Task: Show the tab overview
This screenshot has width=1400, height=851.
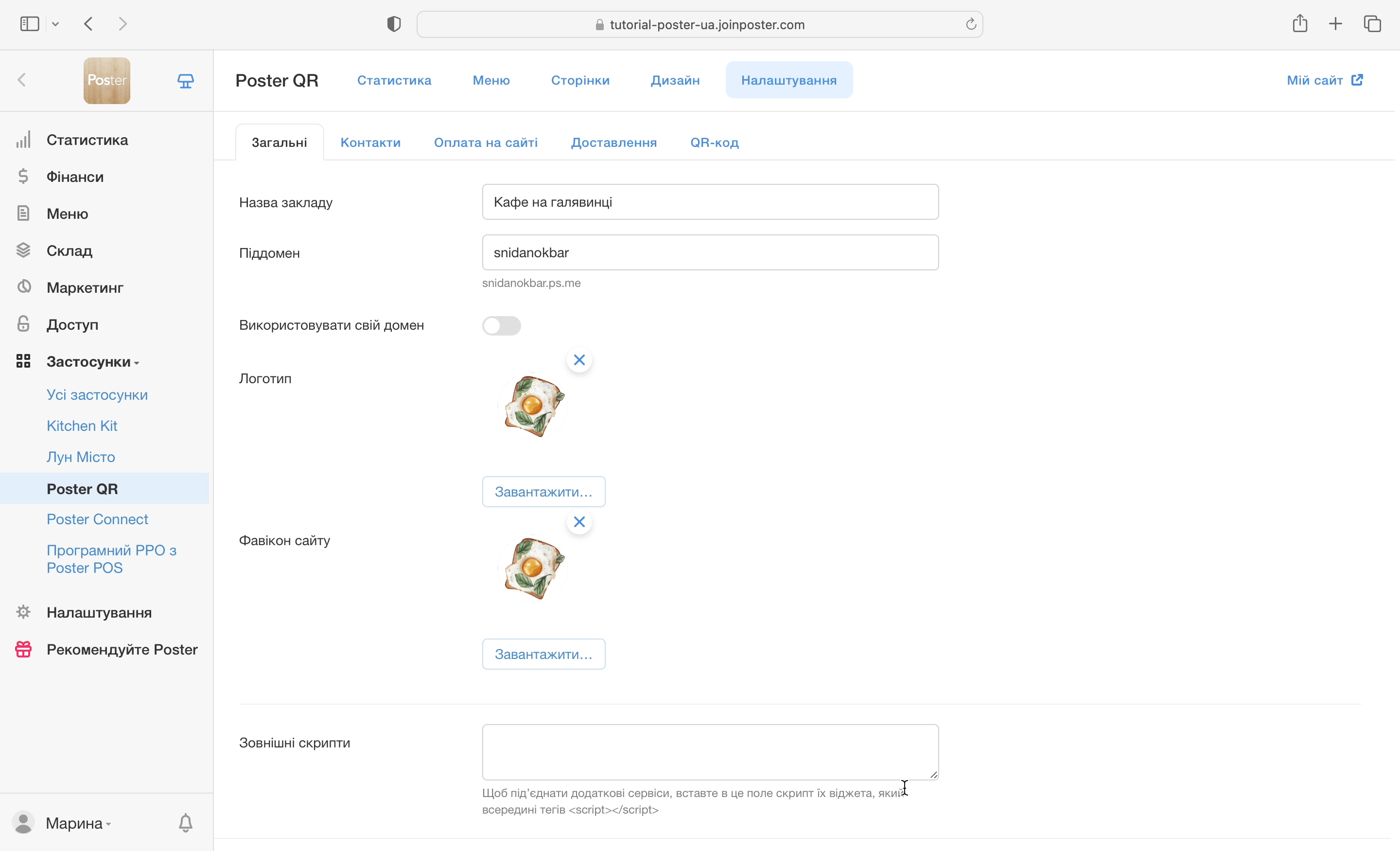Action: pyautogui.click(x=1372, y=24)
